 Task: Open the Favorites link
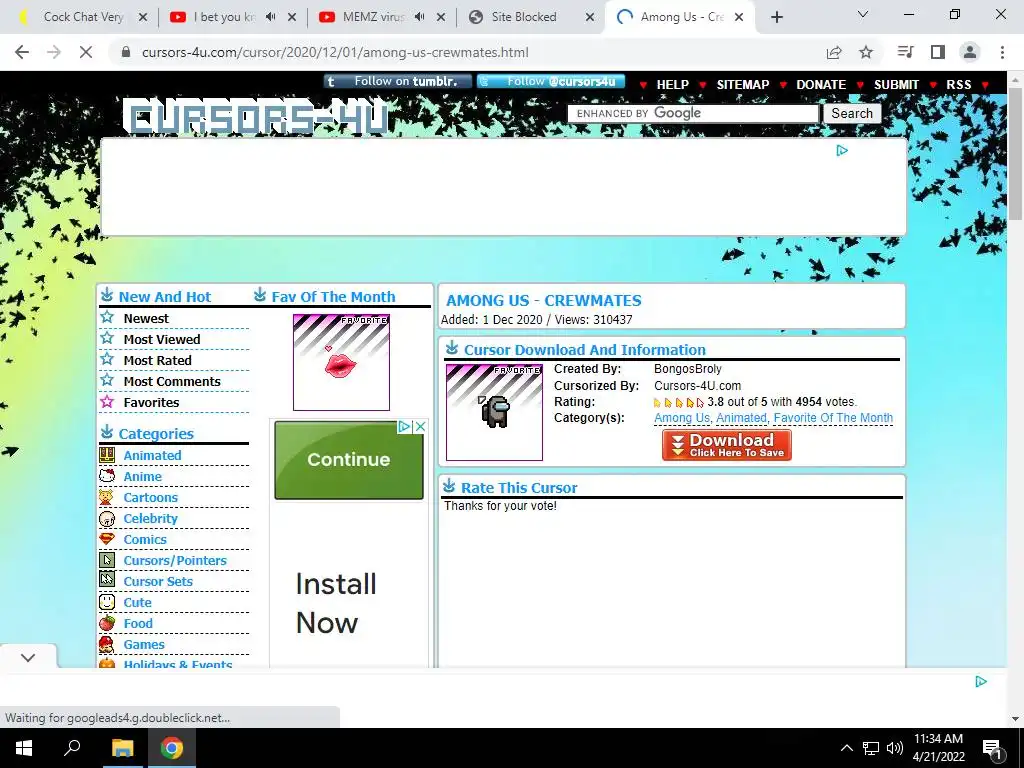click(x=151, y=402)
